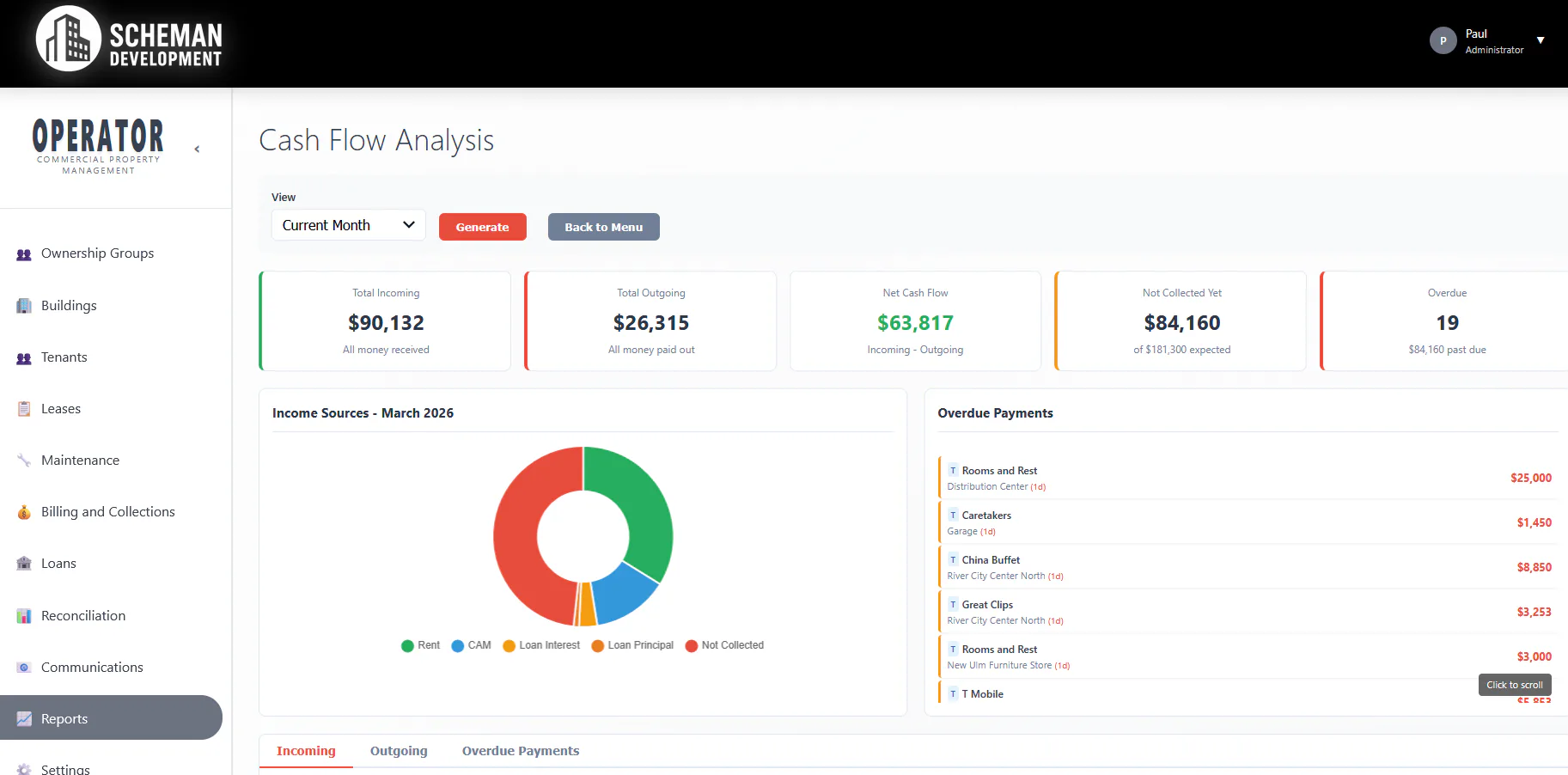Click the Leases clipboard icon

[24, 409]
